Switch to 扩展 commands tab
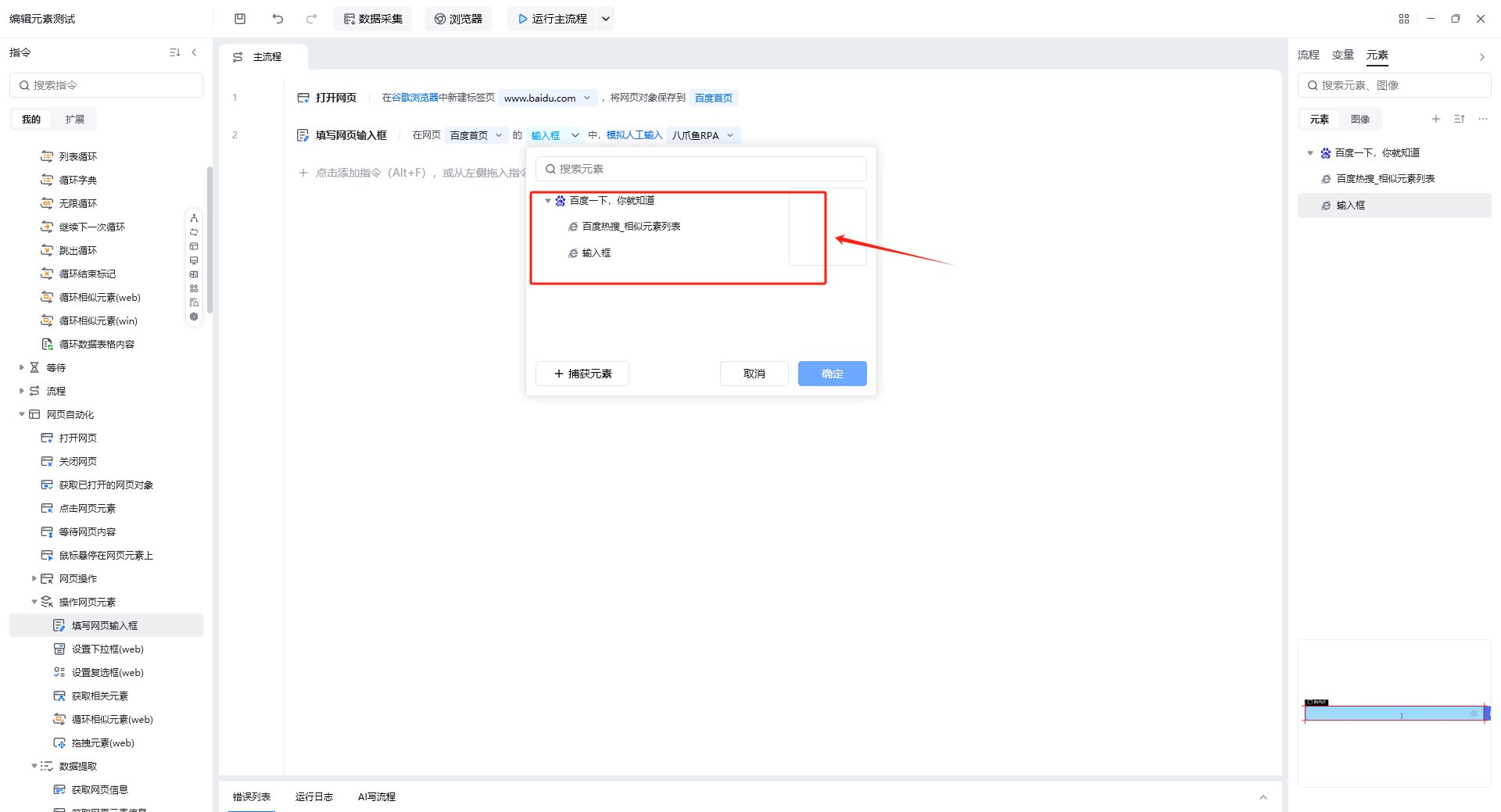Viewport: 1501px width, 812px height. (75, 119)
